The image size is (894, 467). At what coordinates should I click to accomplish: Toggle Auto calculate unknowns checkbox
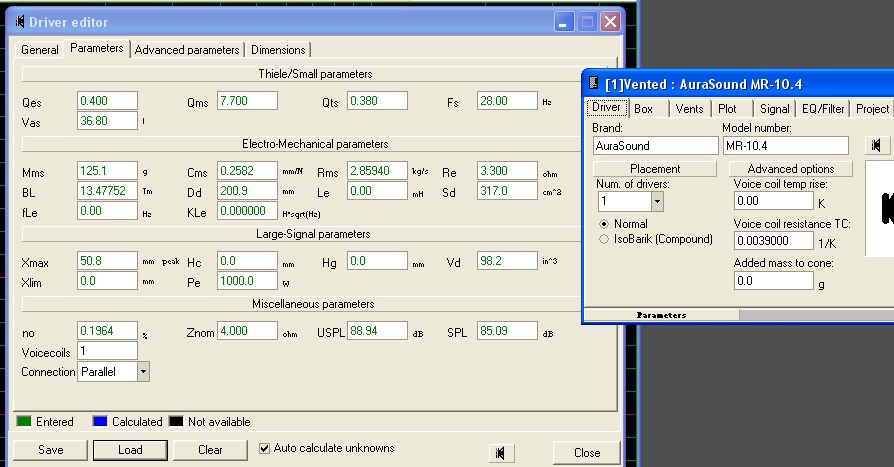(264, 448)
